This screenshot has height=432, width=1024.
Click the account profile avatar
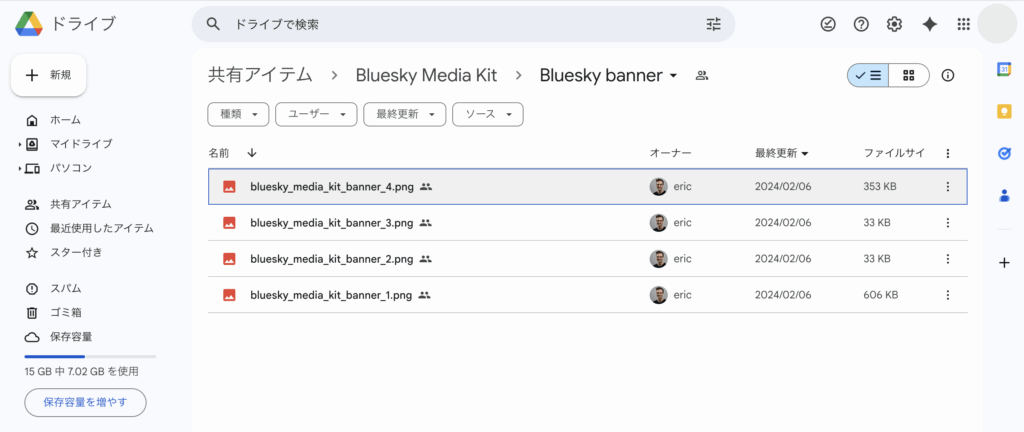(x=998, y=23)
